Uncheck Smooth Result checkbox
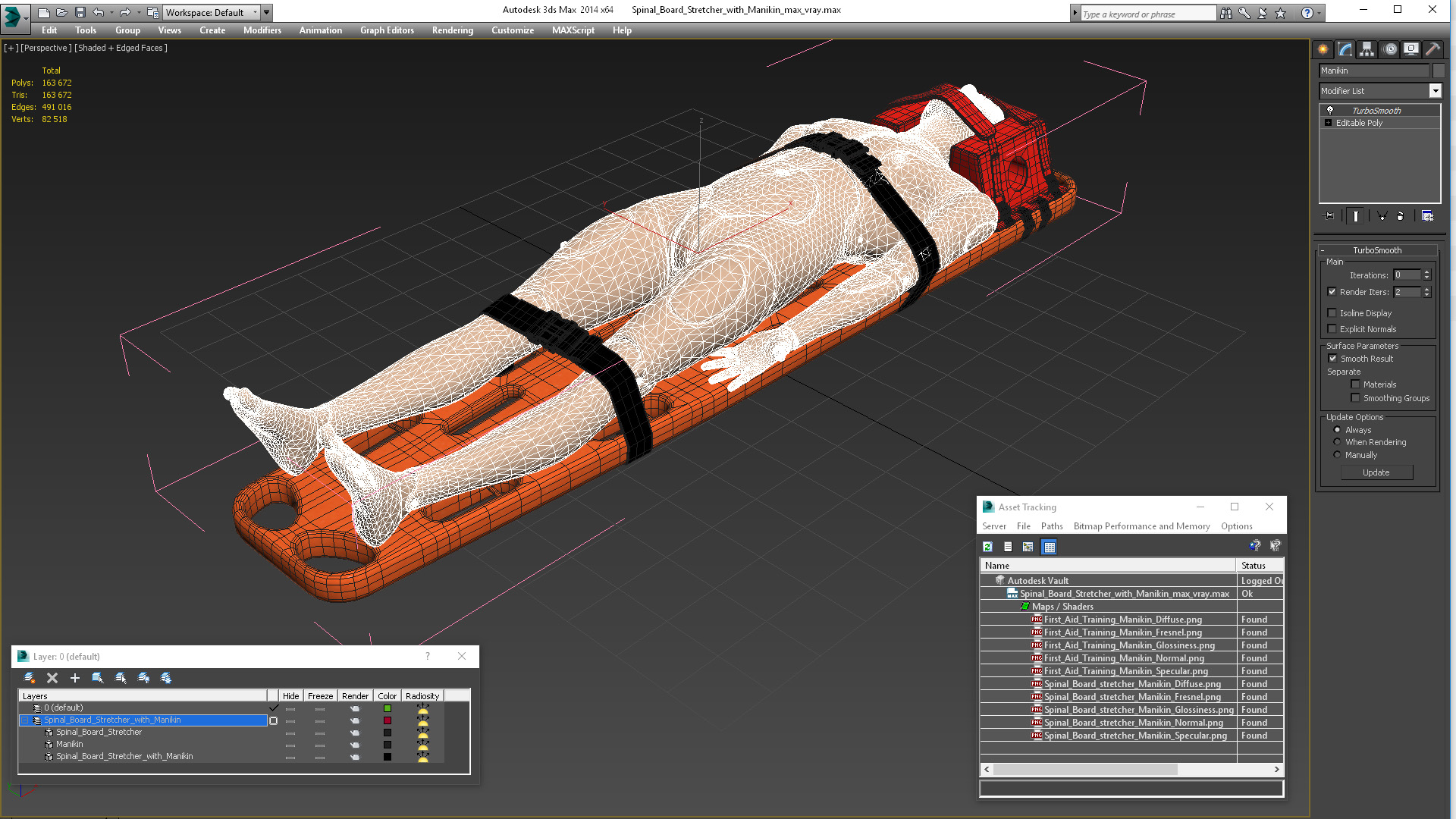The image size is (1456, 819). click(1332, 359)
